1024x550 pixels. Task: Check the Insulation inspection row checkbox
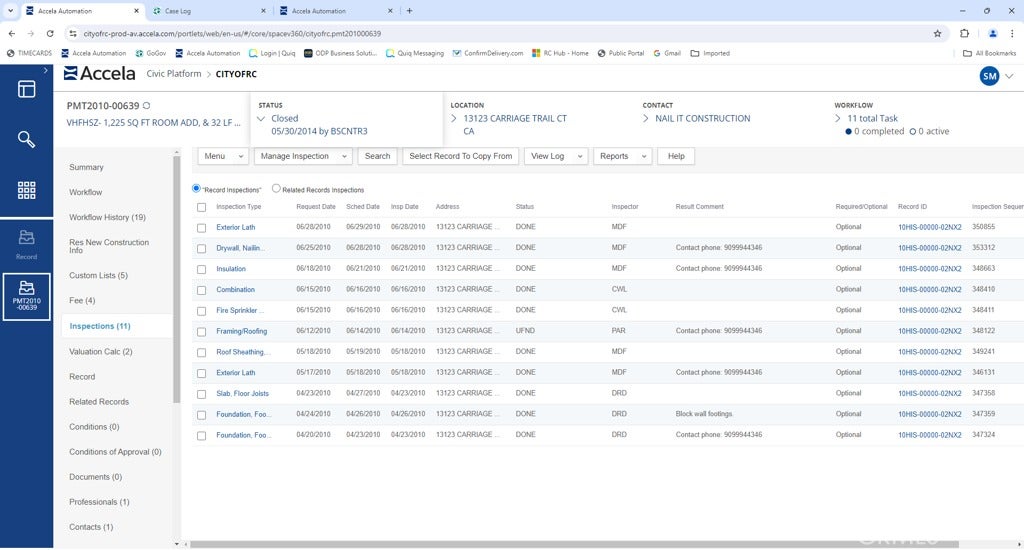pos(202,269)
